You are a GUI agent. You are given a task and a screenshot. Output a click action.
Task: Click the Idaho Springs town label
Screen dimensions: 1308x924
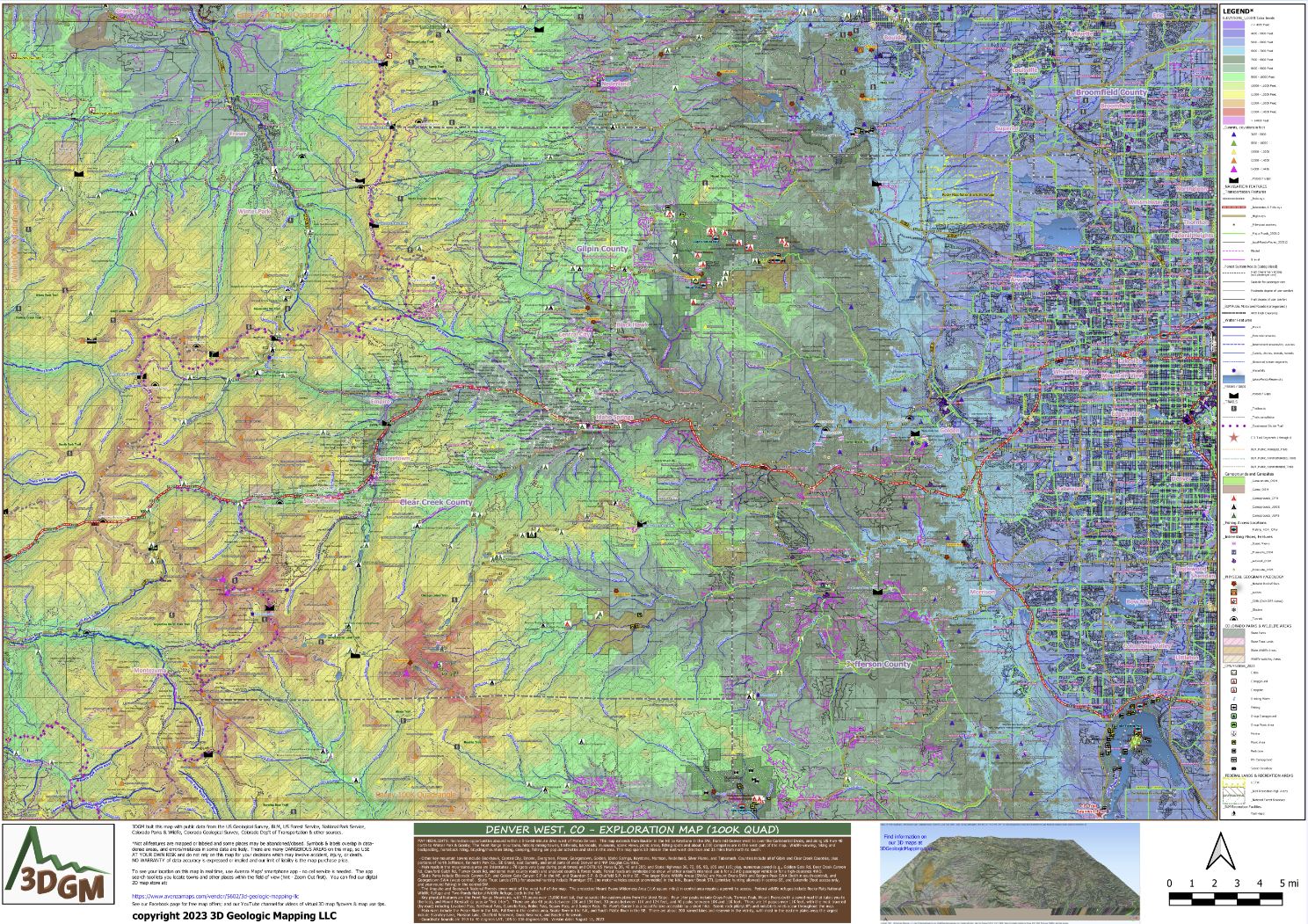[614, 415]
